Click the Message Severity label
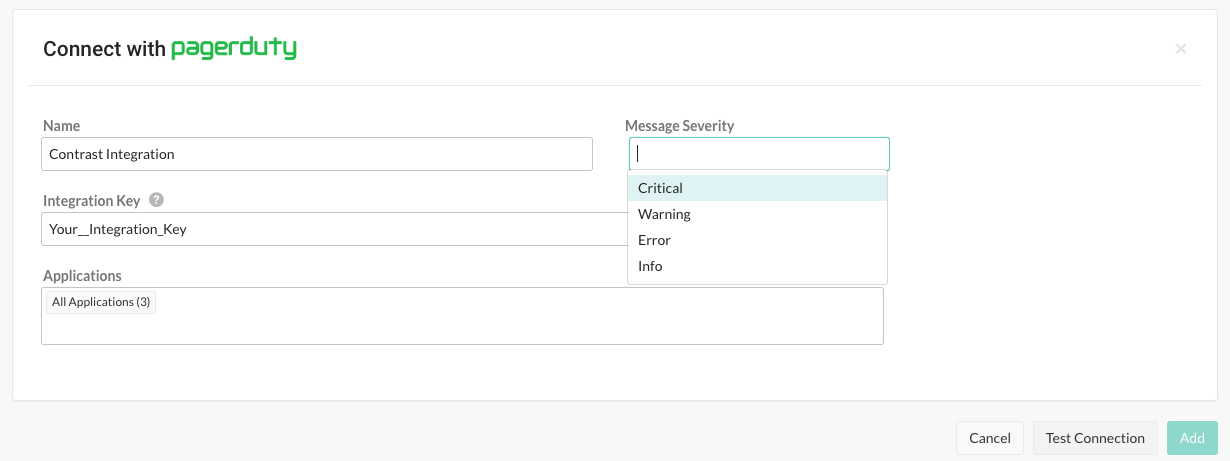The height and width of the screenshot is (461, 1230). coord(679,126)
